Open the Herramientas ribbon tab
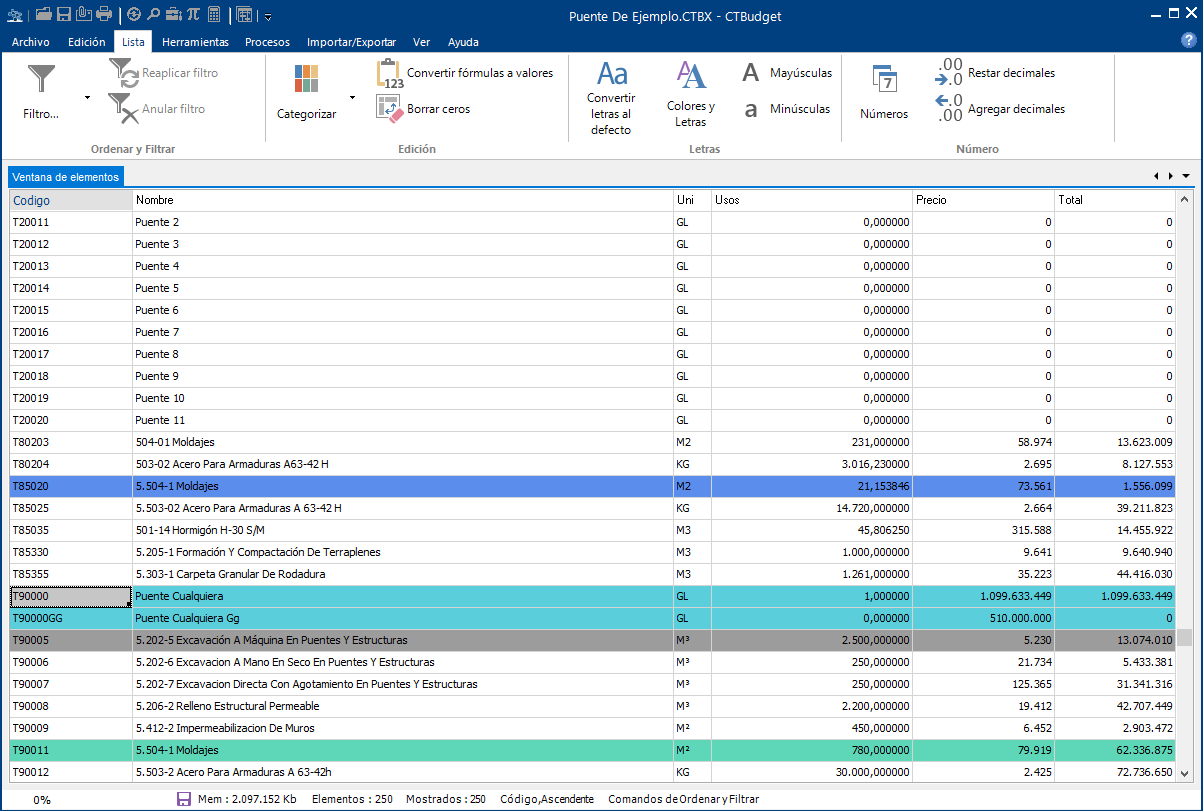The image size is (1203, 811). tap(195, 42)
